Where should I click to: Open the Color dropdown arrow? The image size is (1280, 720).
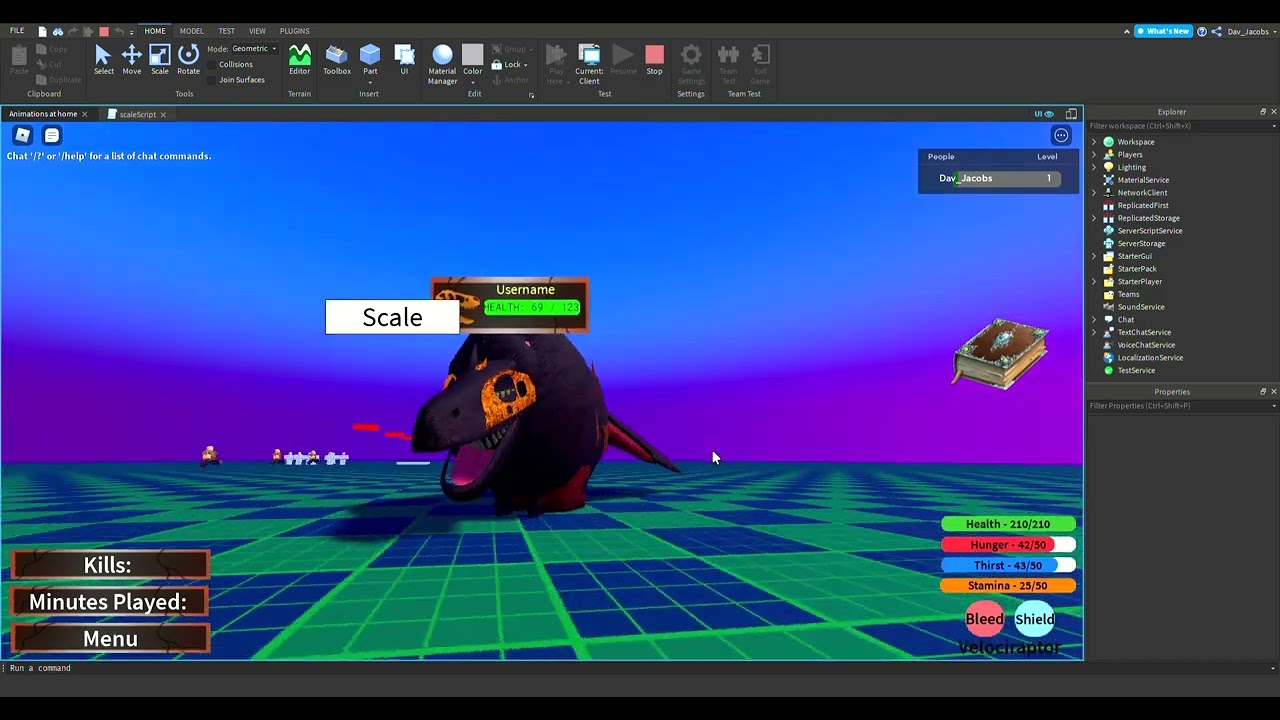coord(473,82)
